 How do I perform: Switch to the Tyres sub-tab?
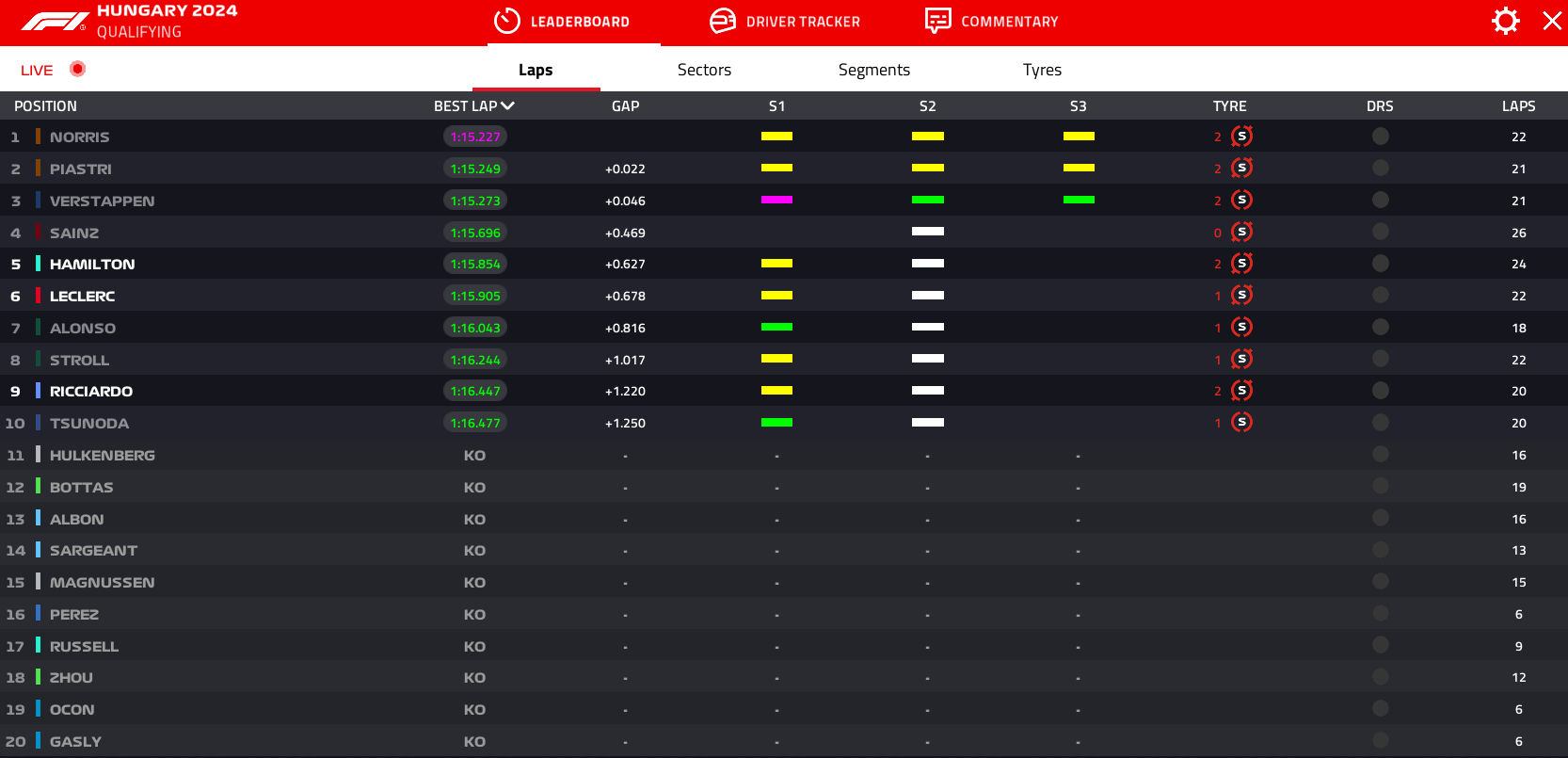click(x=1042, y=70)
